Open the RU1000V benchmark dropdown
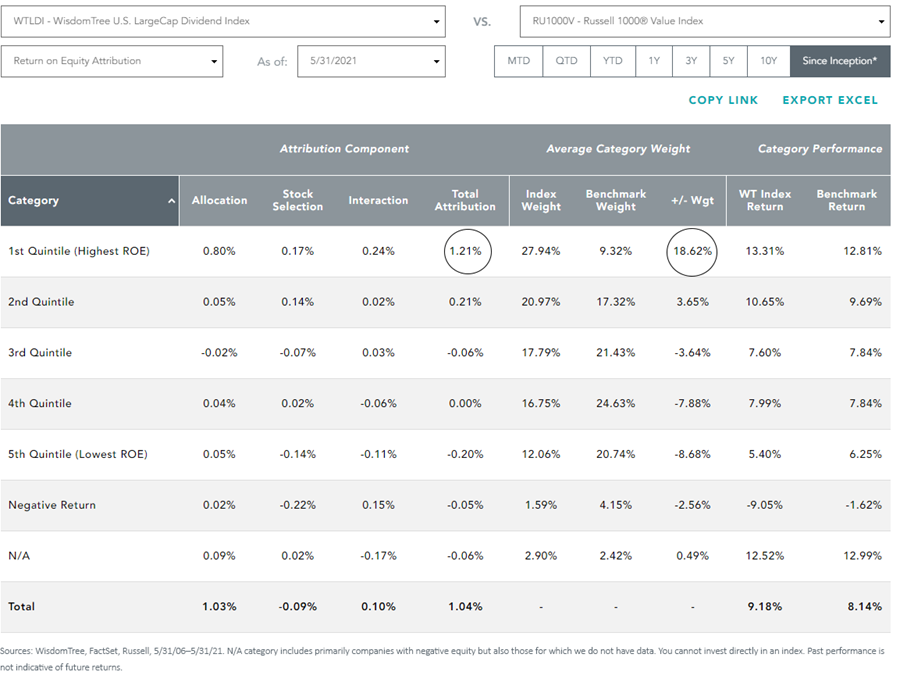This screenshot has width=900, height=679. pos(705,21)
